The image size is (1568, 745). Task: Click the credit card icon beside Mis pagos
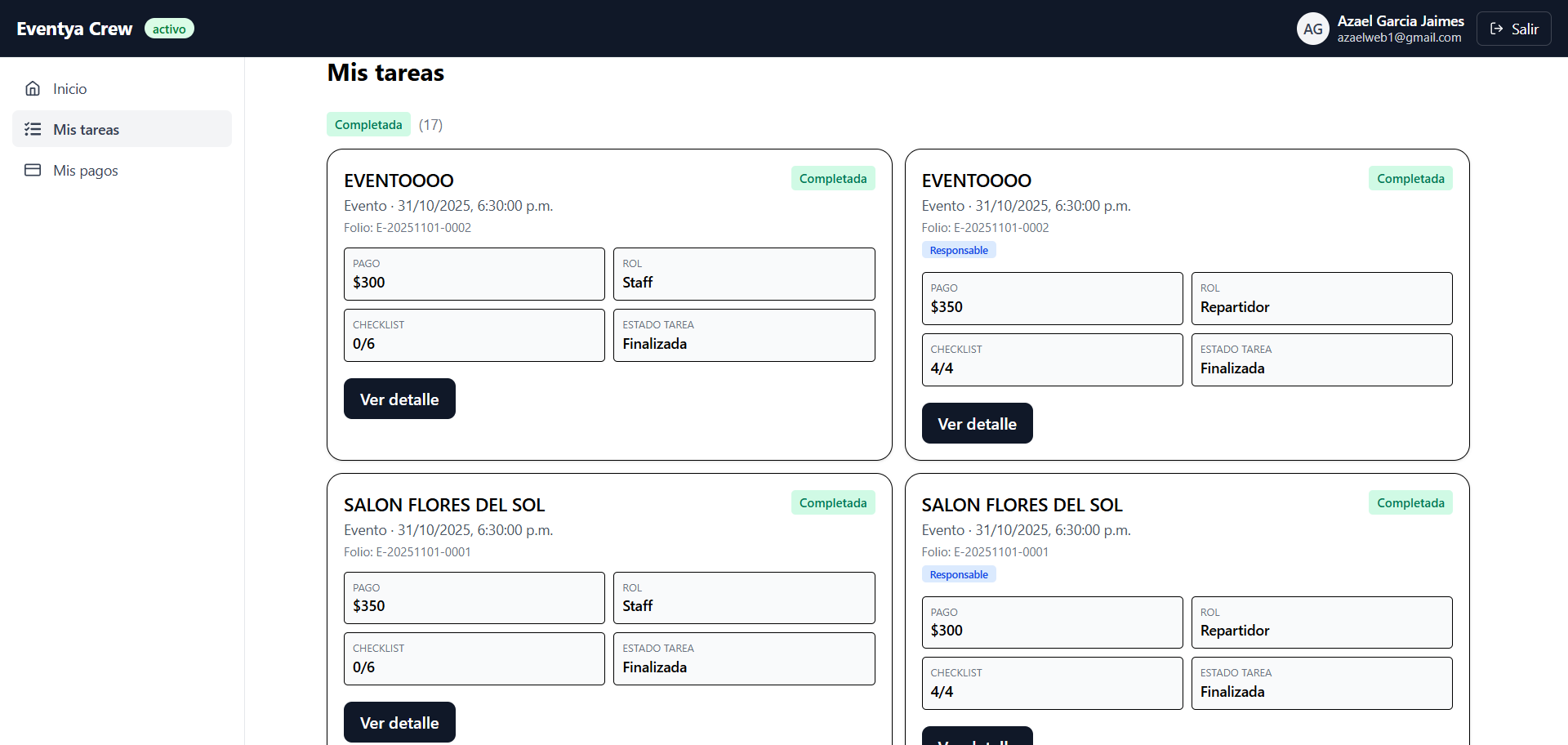point(33,170)
